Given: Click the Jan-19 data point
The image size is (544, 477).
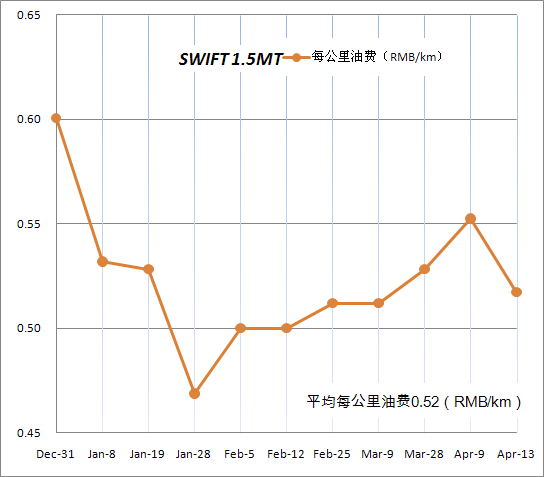Looking at the screenshot, I should [x=148, y=269].
